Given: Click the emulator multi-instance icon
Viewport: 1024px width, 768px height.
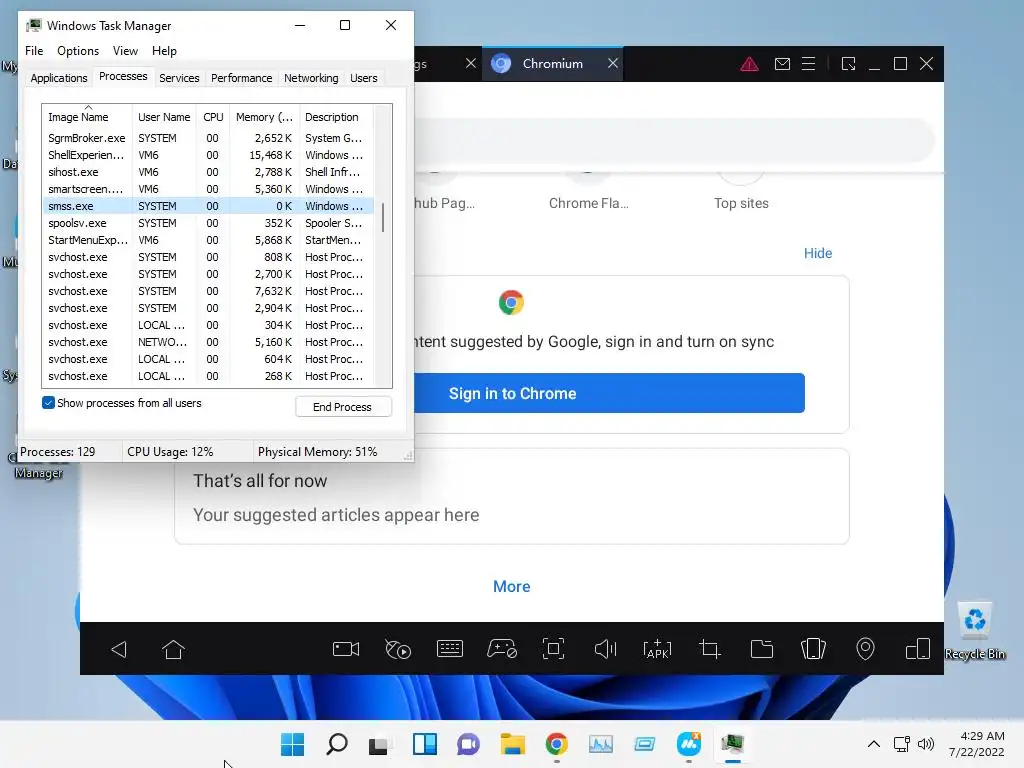Looking at the screenshot, I should 918,649.
